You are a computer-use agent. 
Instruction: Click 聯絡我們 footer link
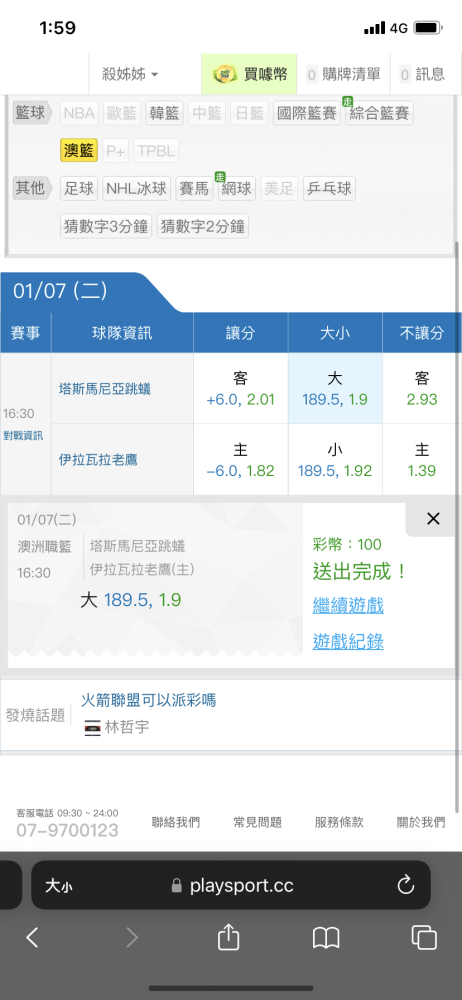(x=175, y=823)
